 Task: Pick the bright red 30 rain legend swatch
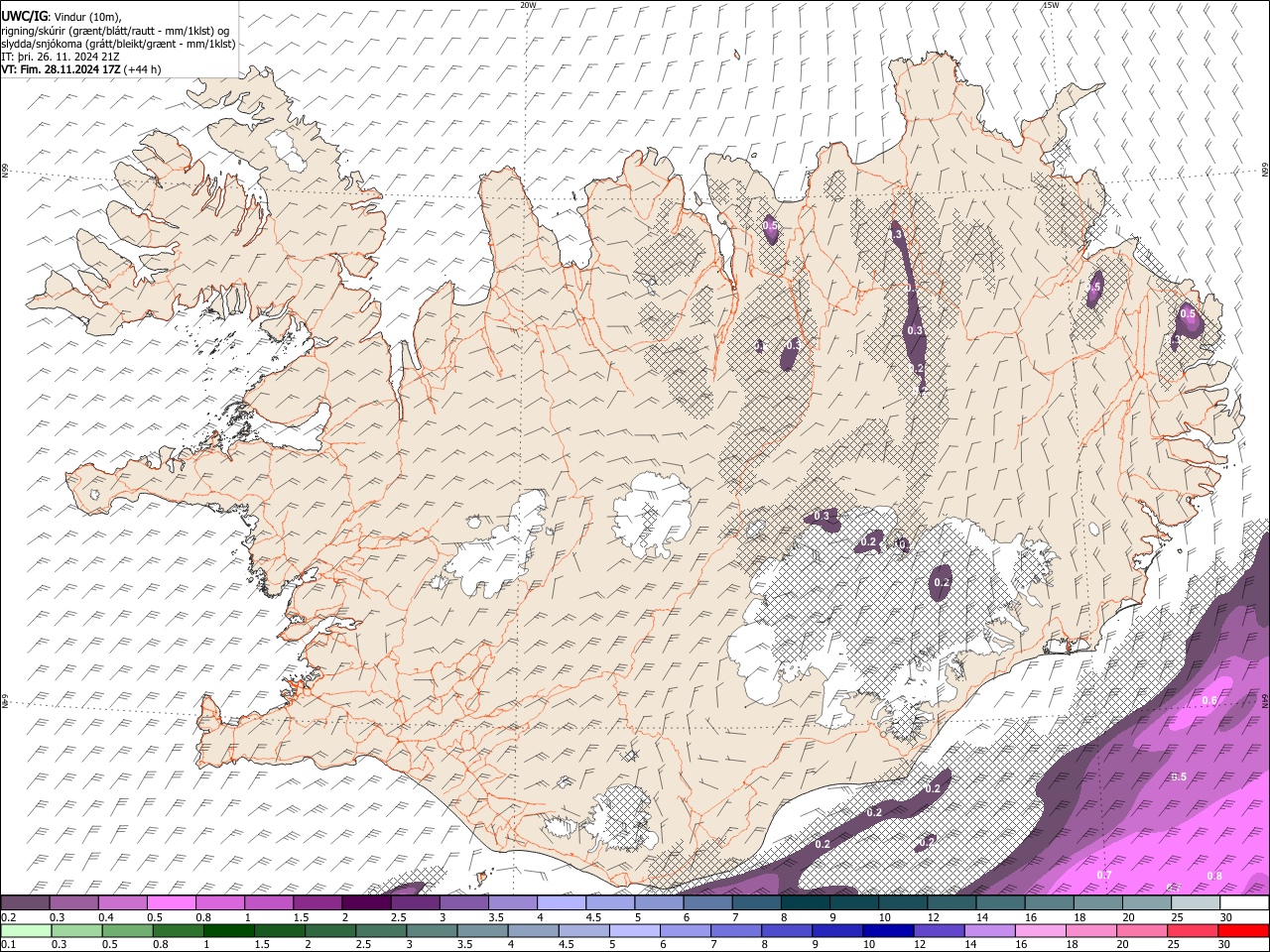1243,930
